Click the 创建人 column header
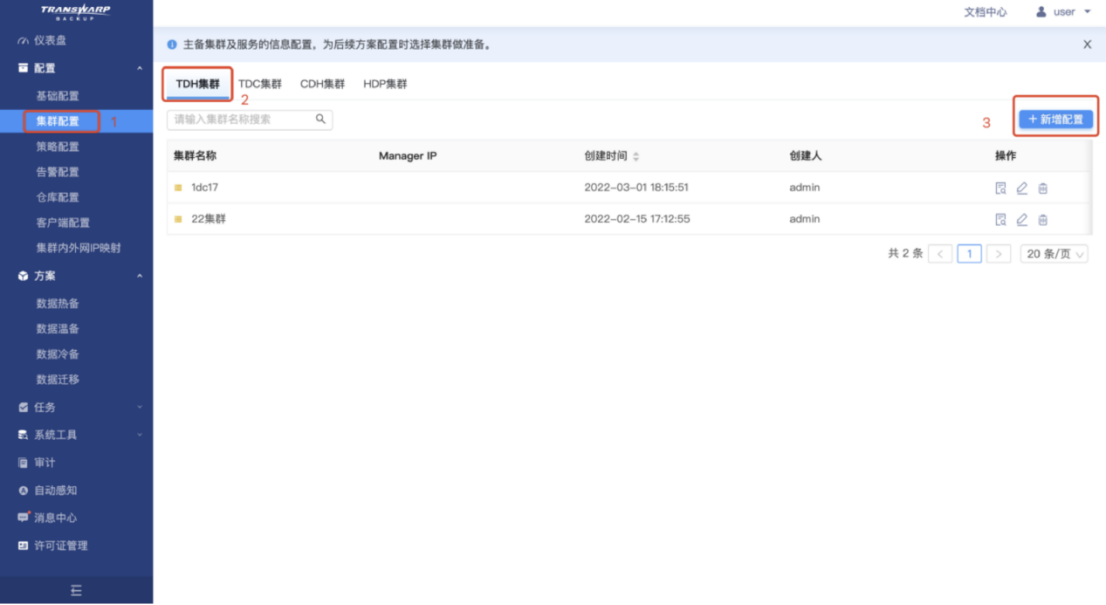Screen dimensions: 1106x605 pyautogui.click(x=806, y=156)
